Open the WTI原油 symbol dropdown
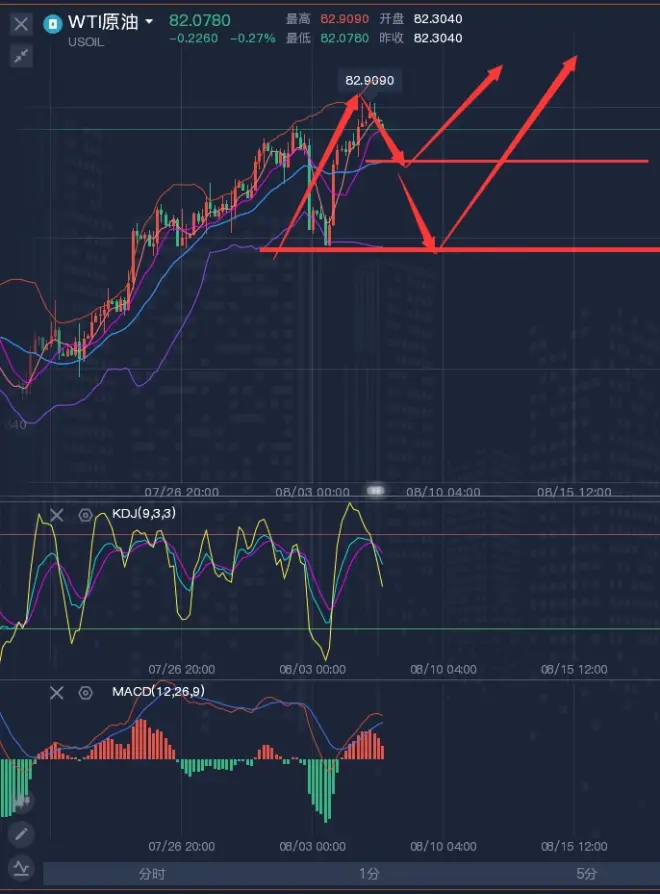The width and height of the screenshot is (660, 894). pos(150,22)
